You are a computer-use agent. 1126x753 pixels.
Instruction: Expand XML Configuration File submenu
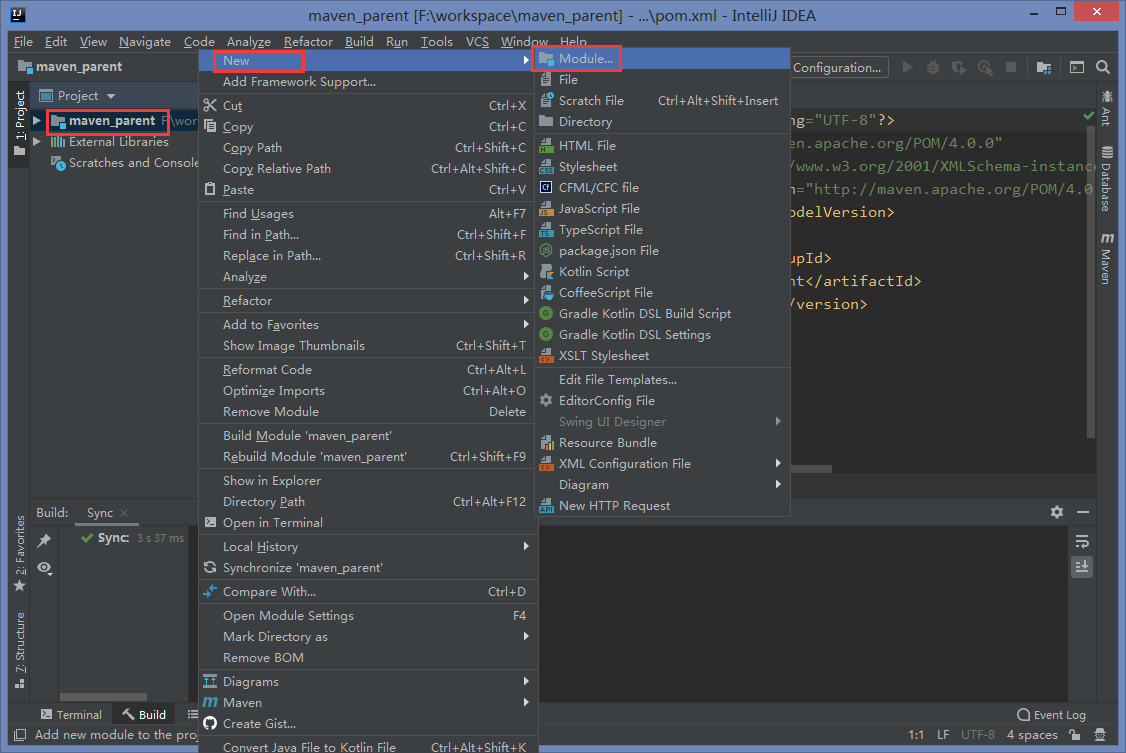pyautogui.click(x=662, y=464)
